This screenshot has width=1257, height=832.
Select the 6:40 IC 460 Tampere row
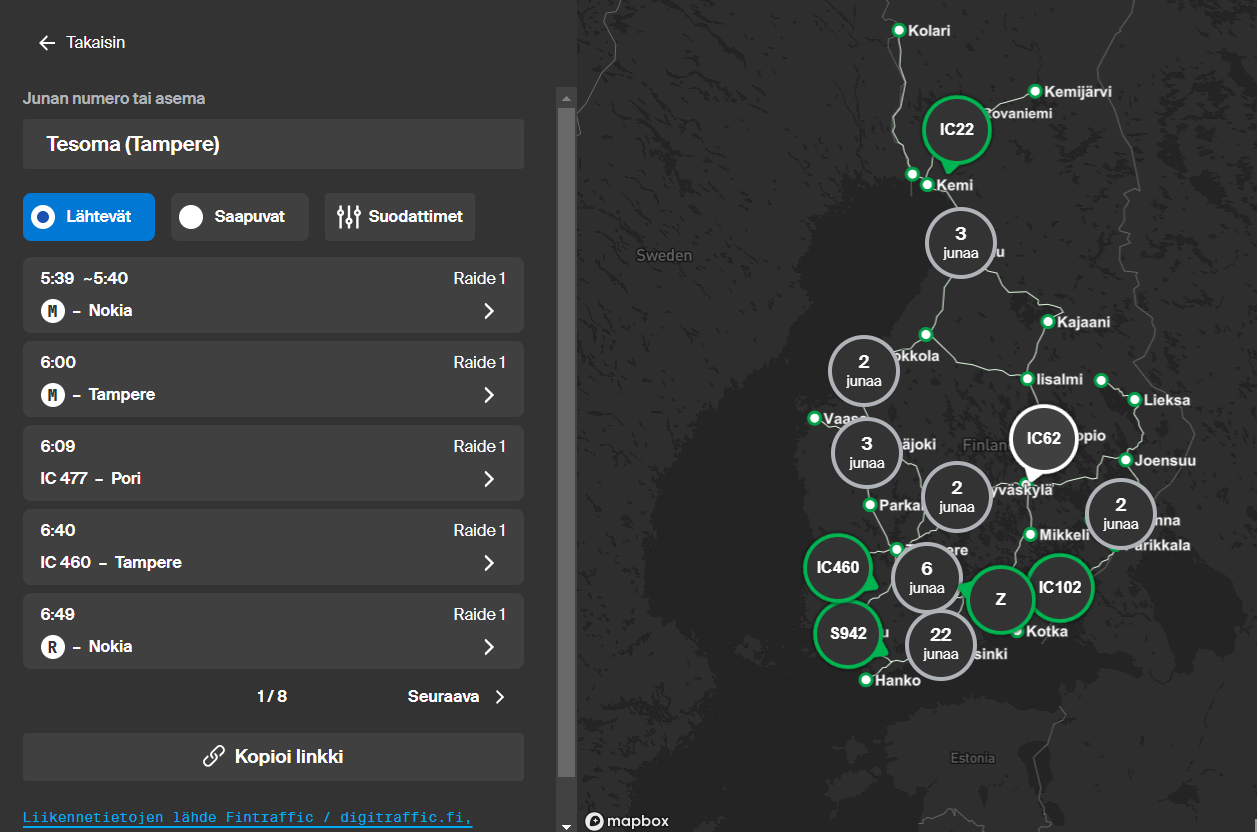pos(272,547)
